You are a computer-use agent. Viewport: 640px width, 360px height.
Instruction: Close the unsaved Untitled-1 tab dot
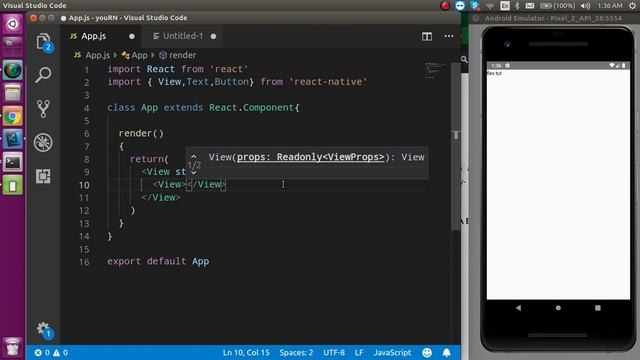coord(213,36)
